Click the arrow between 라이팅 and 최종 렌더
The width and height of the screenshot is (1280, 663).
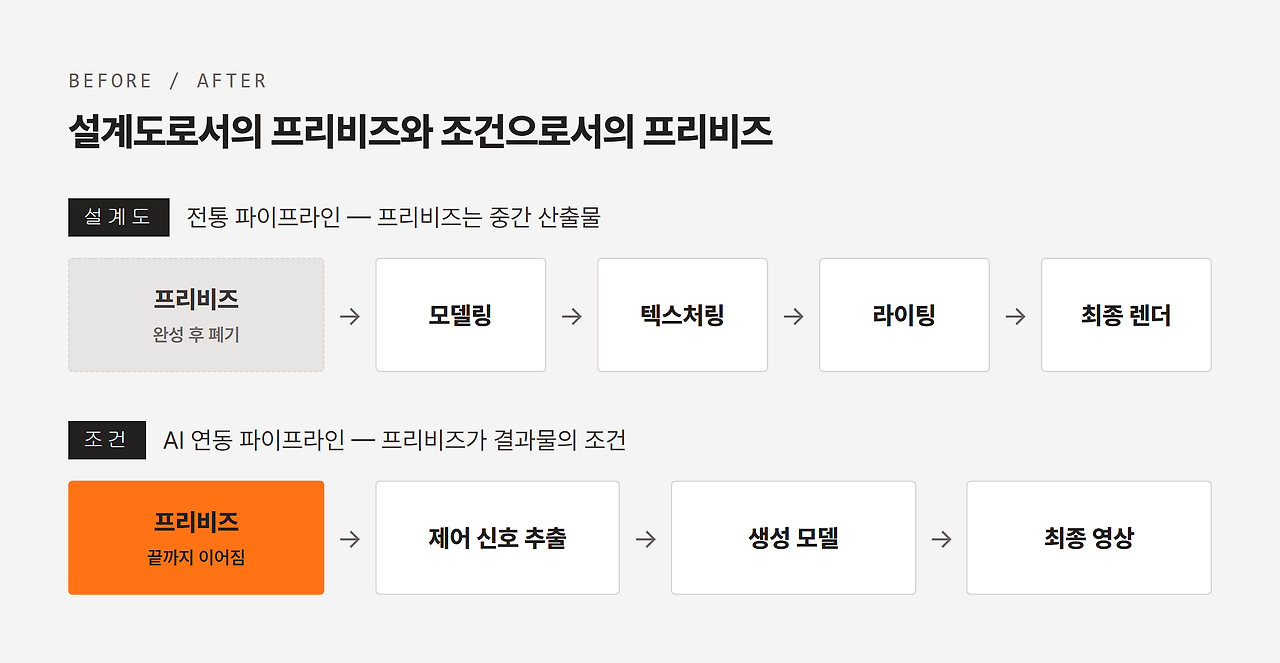pos(1016,316)
